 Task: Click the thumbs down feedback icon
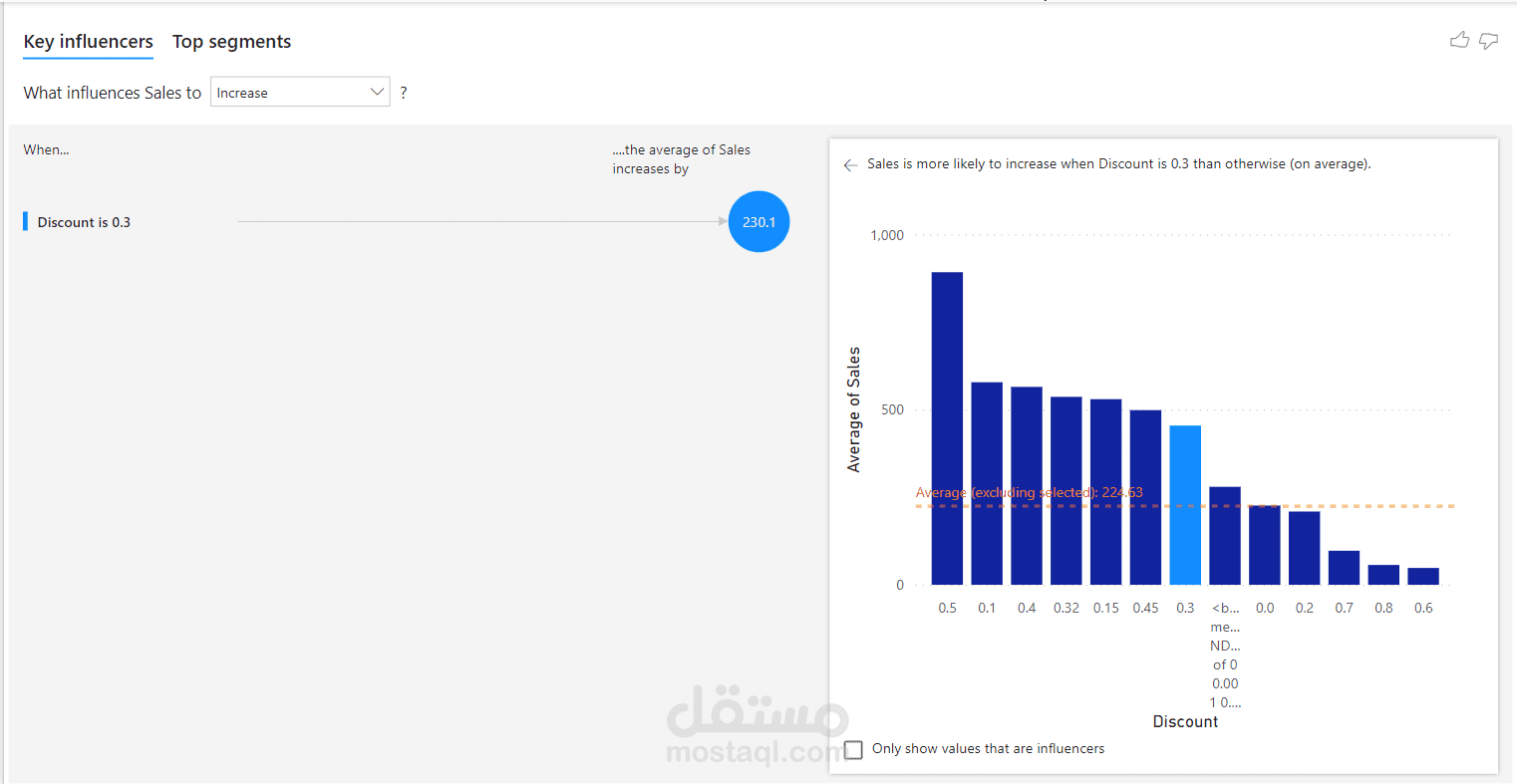[x=1488, y=41]
